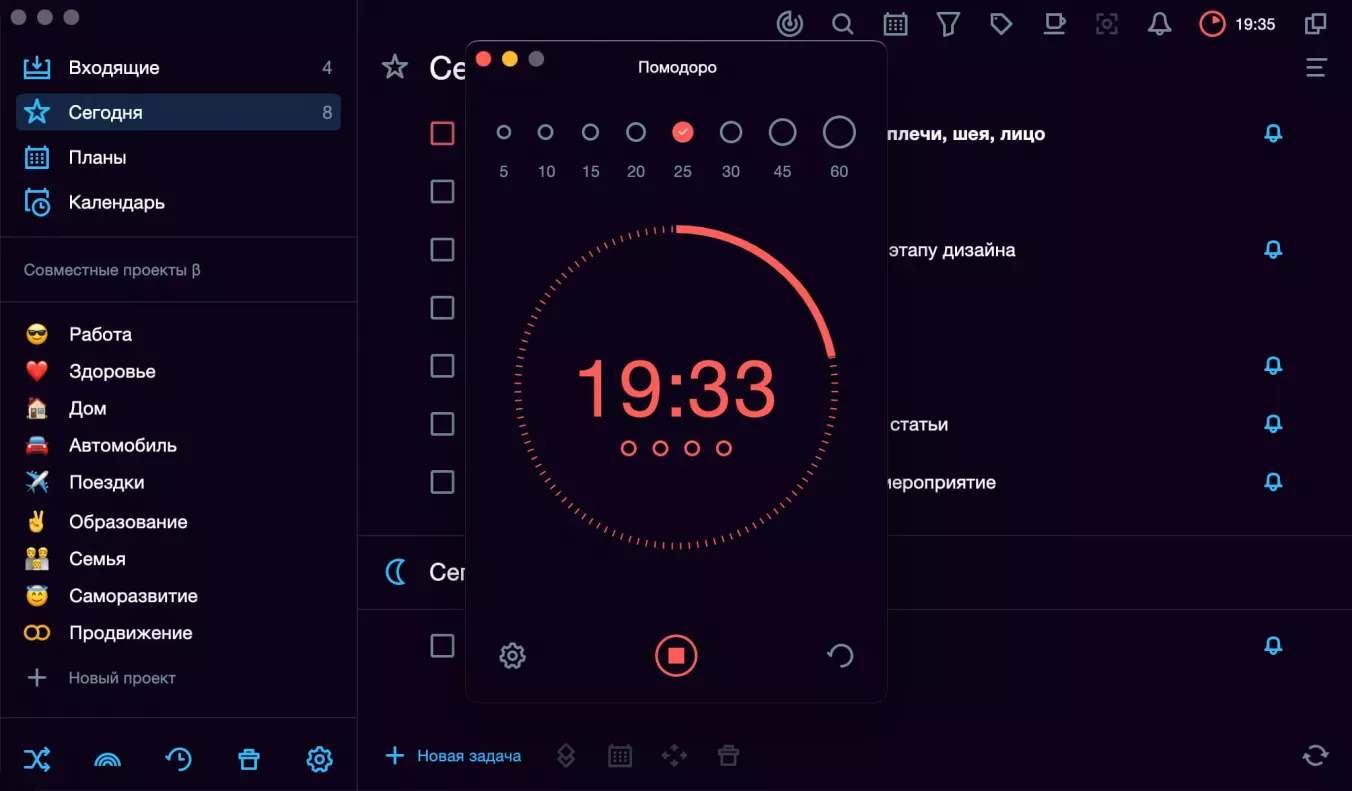Reset the Pomodoro timer with circular arrow
Viewport: 1352px width, 791px height.
pyautogui.click(x=840, y=656)
